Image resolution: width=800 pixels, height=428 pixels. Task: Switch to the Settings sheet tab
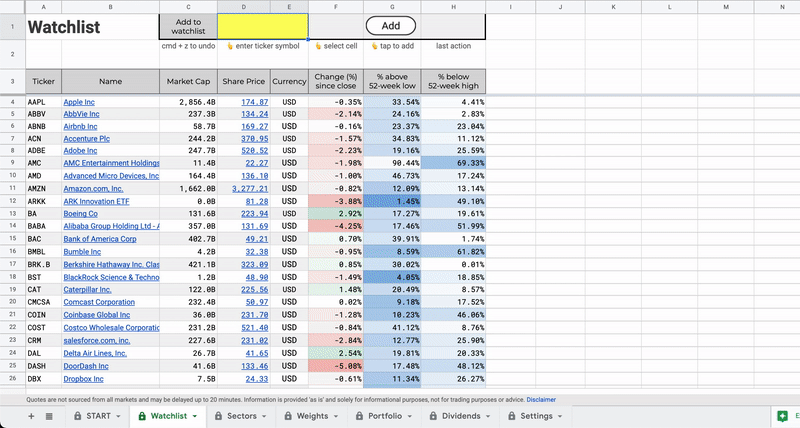(x=536, y=416)
